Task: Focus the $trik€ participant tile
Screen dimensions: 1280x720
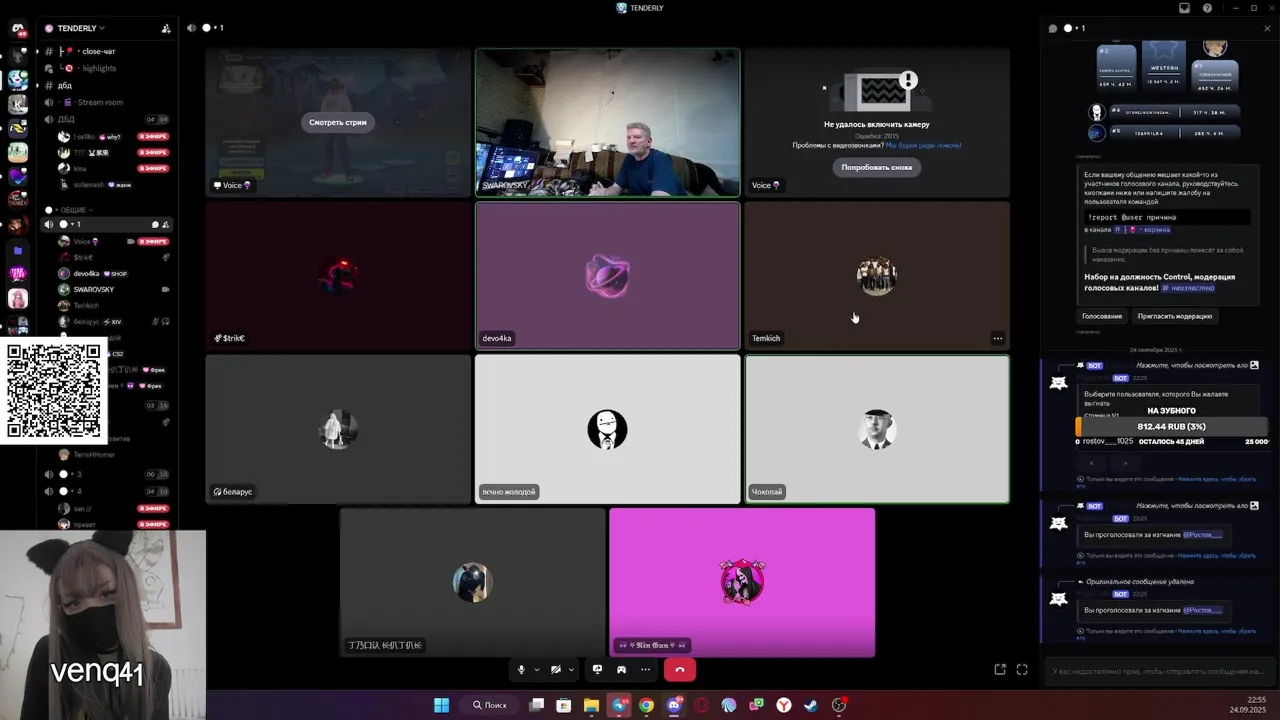Action: click(338, 276)
